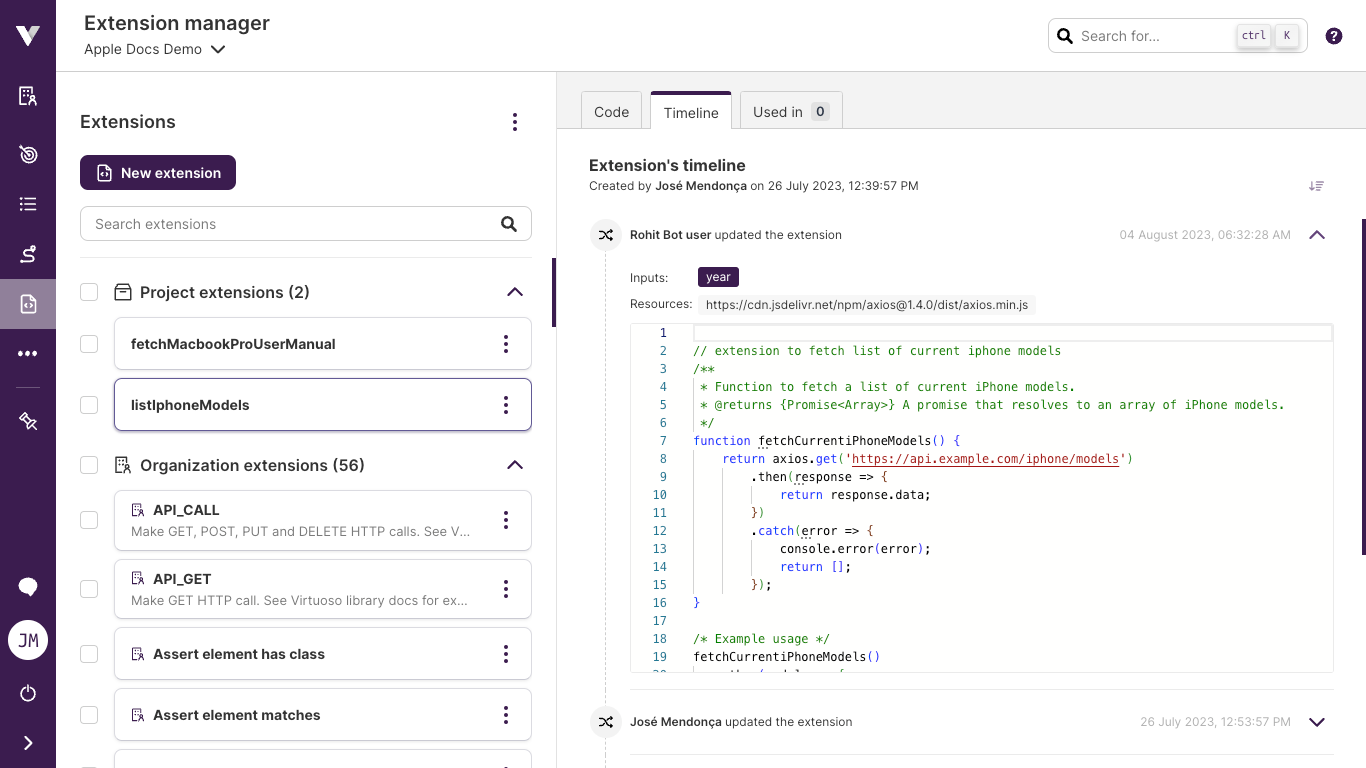Click the Virtuoso logo in sidebar
This screenshot has width=1366, height=768.
click(28, 35)
